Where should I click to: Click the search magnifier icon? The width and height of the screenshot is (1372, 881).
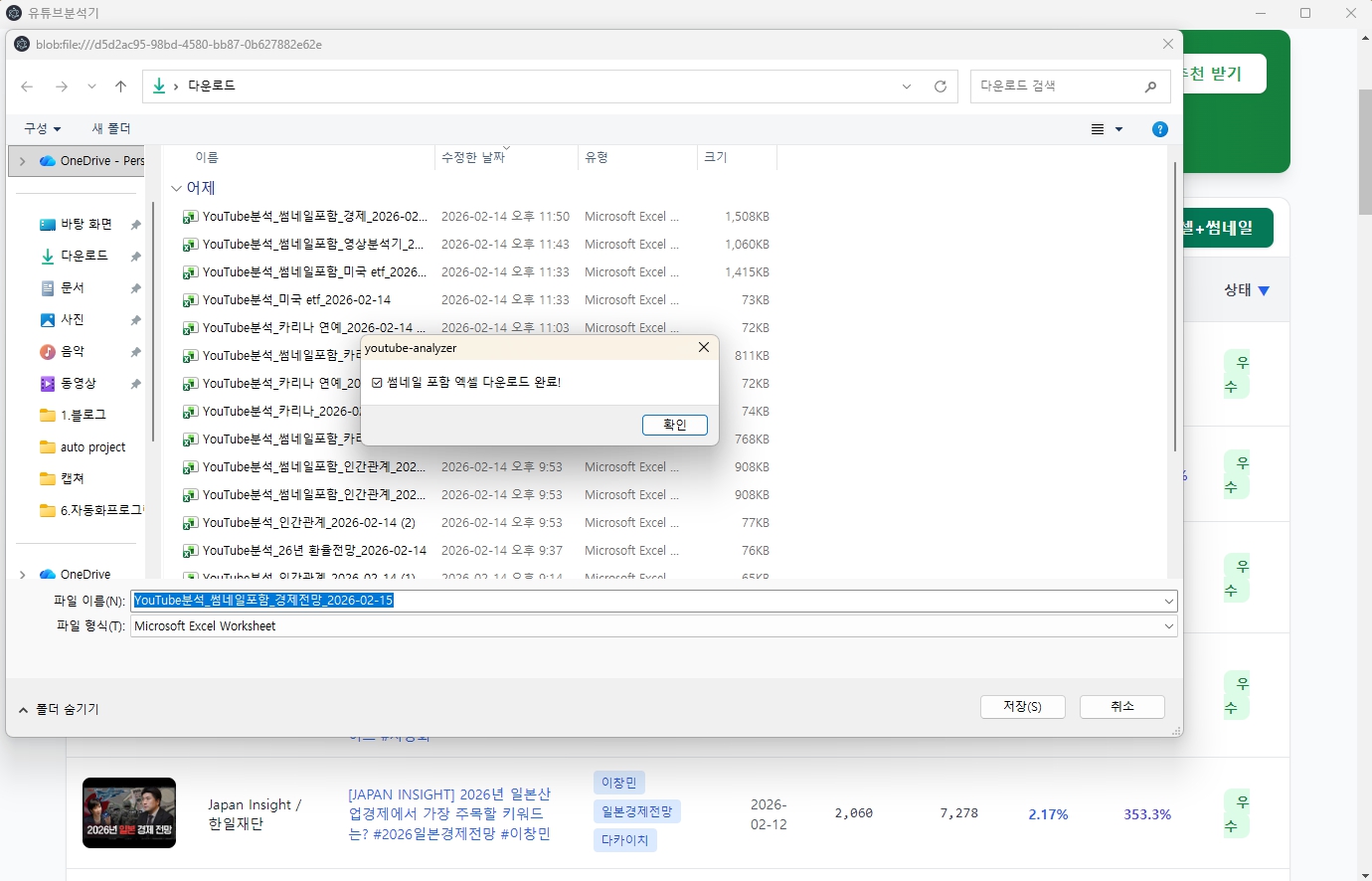[x=1150, y=87]
